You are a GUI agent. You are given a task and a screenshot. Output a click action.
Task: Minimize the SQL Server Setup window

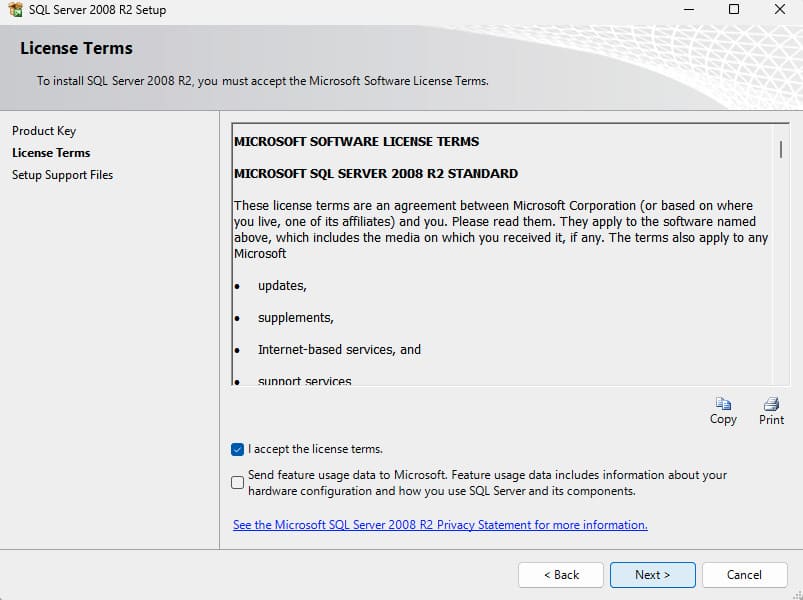coord(689,10)
